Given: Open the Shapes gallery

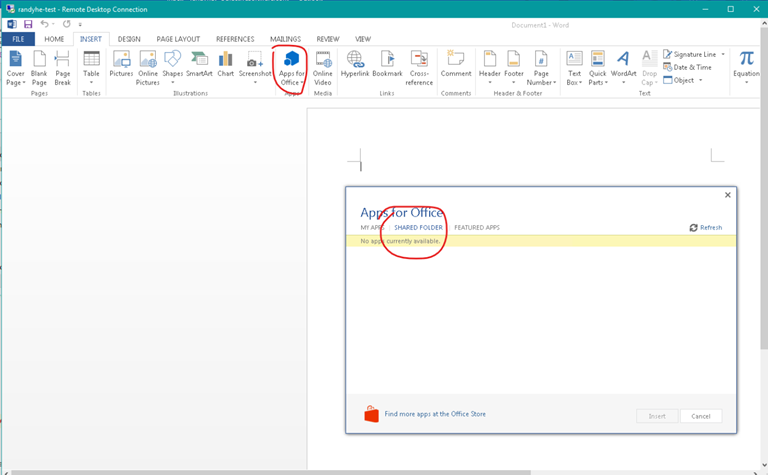Looking at the screenshot, I should [172, 67].
